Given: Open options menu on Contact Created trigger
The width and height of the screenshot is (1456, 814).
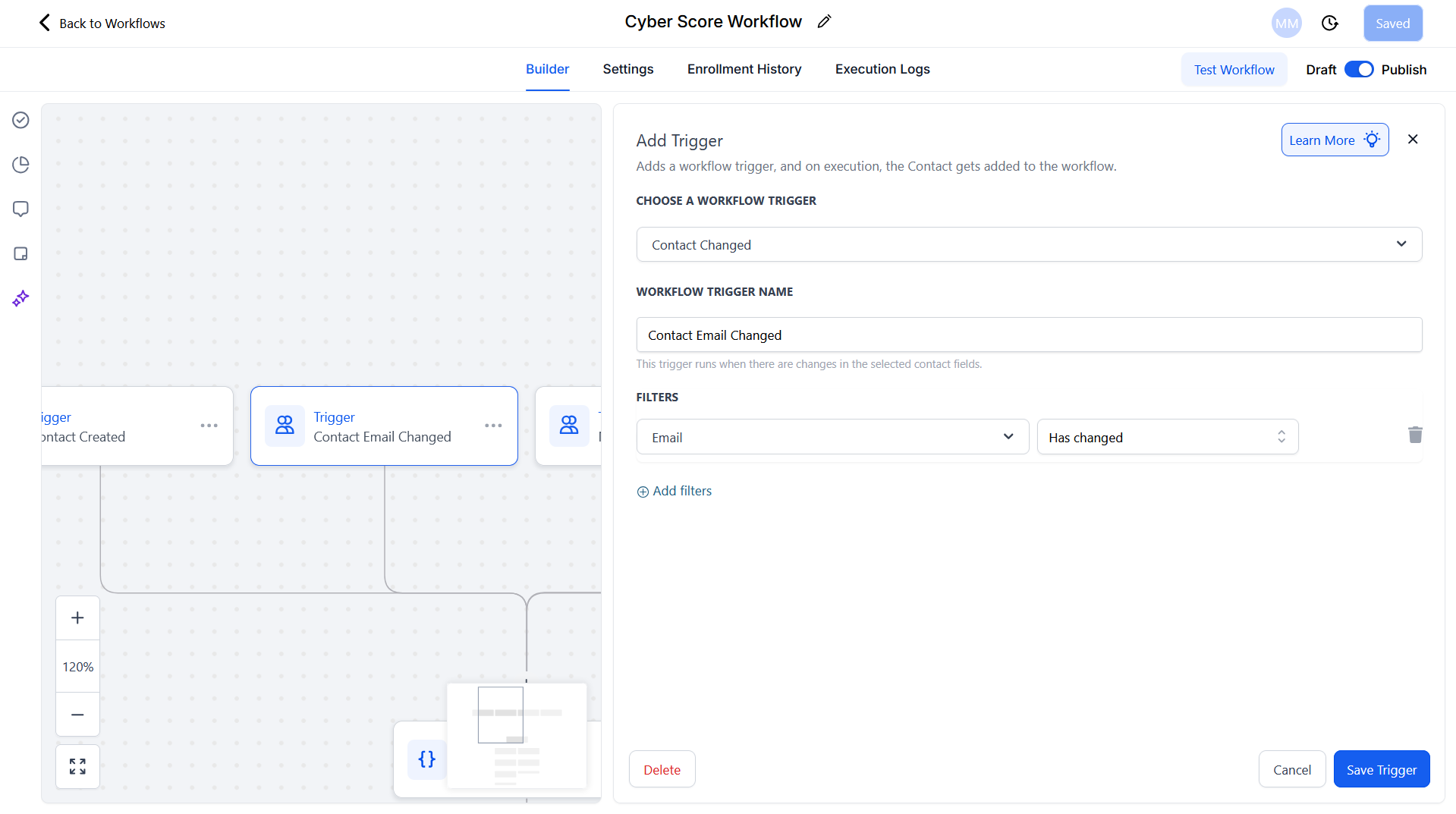Looking at the screenshot, I should 209,426.
